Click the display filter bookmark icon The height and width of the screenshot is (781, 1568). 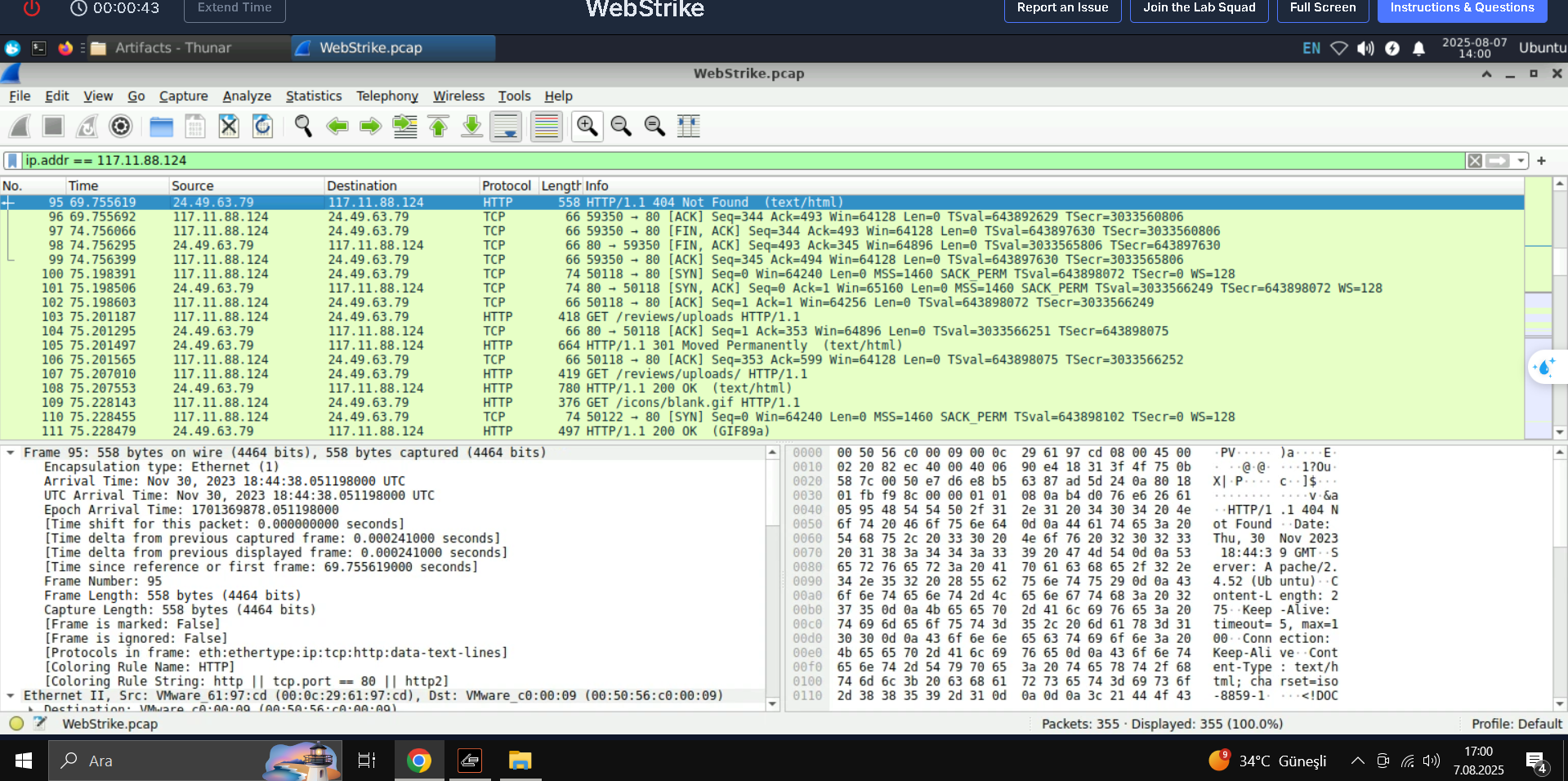point(12,160)
